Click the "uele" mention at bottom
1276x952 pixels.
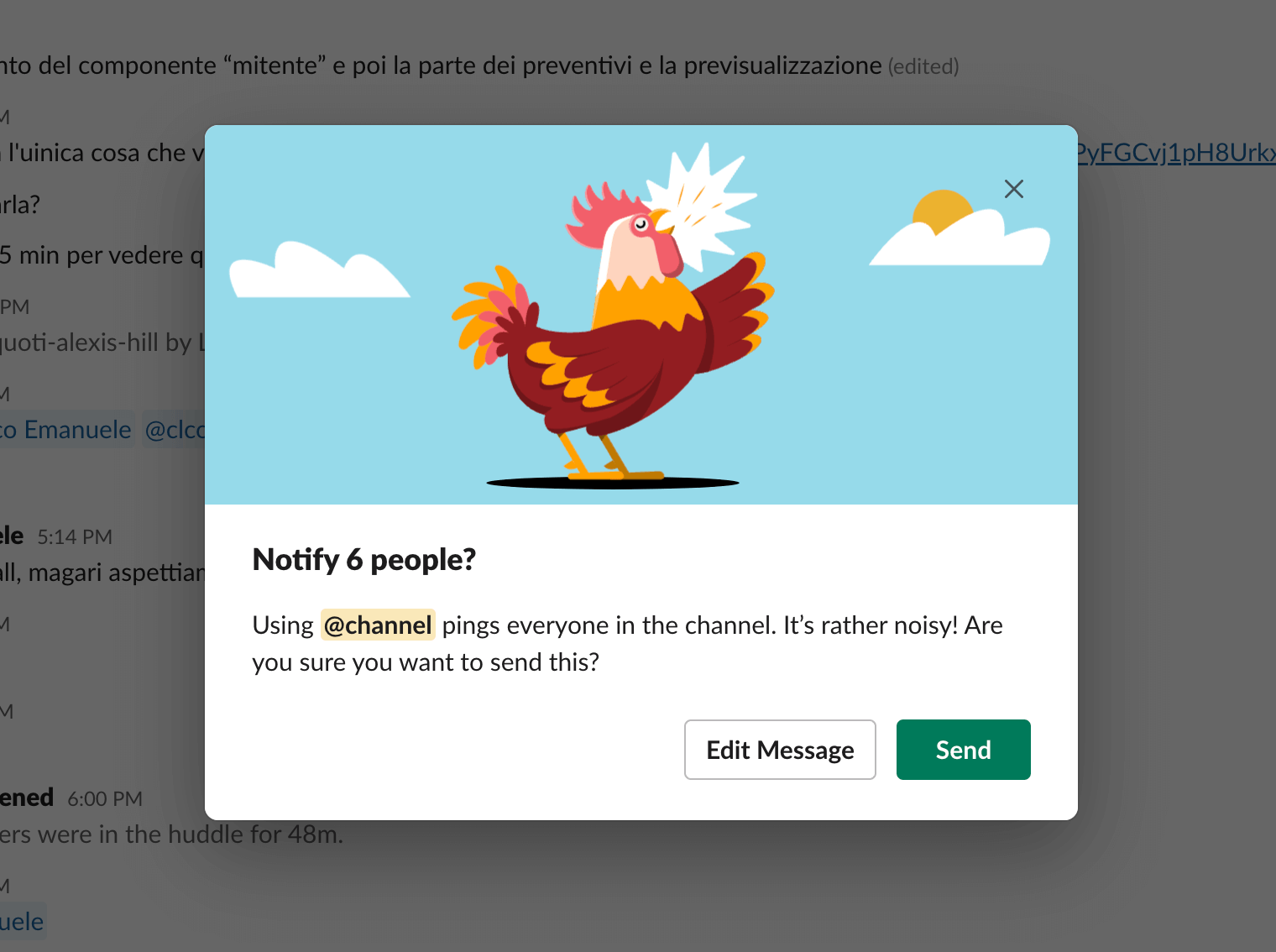[x=22, y=922]
